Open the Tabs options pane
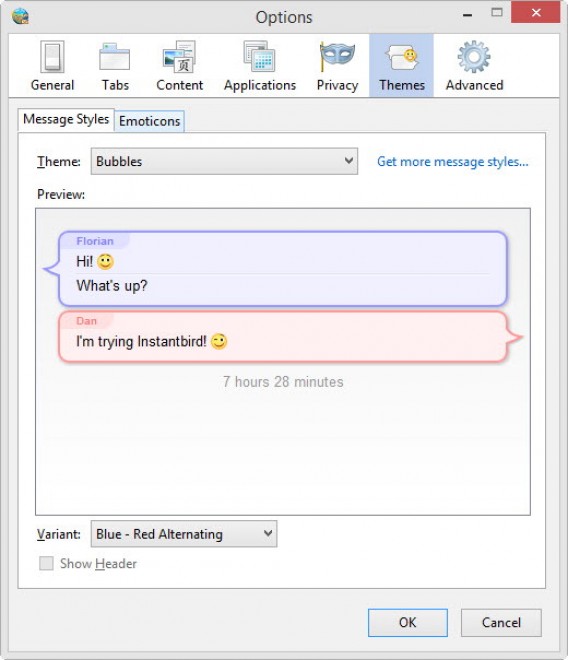Screen dimensions: 568x660 pos(115,66)
